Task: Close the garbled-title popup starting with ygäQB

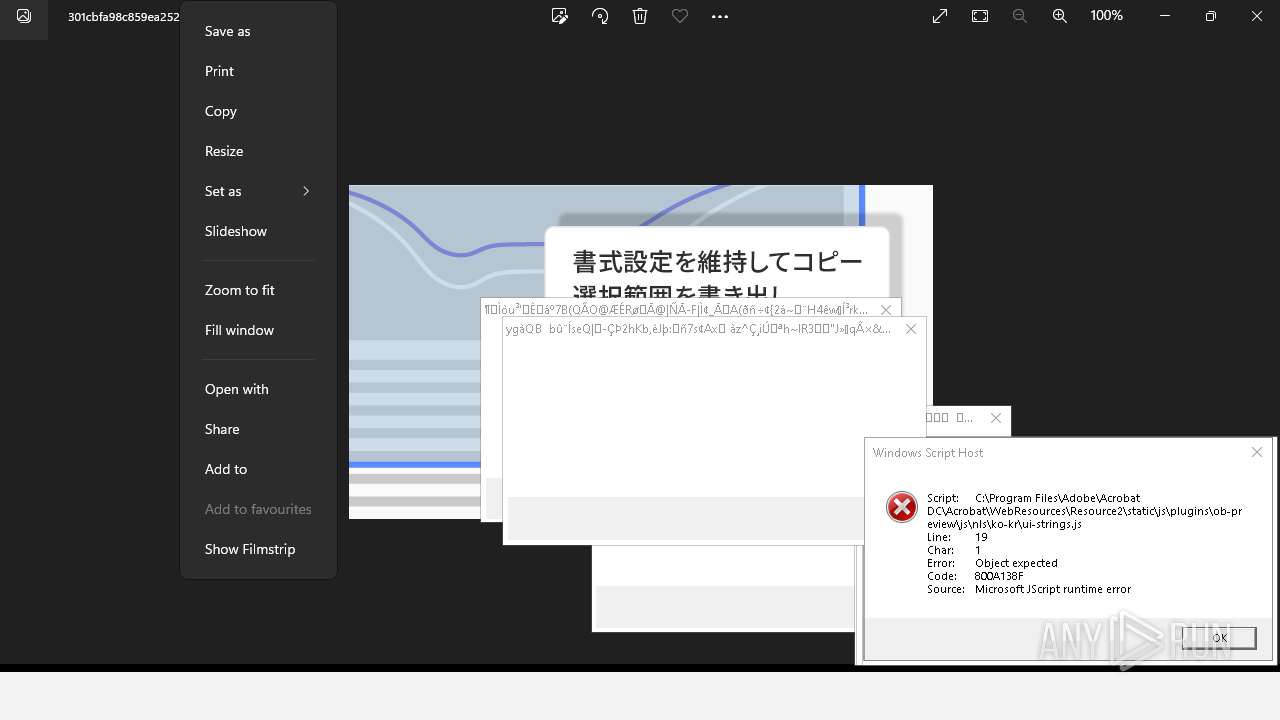Action: pos(911,329)
